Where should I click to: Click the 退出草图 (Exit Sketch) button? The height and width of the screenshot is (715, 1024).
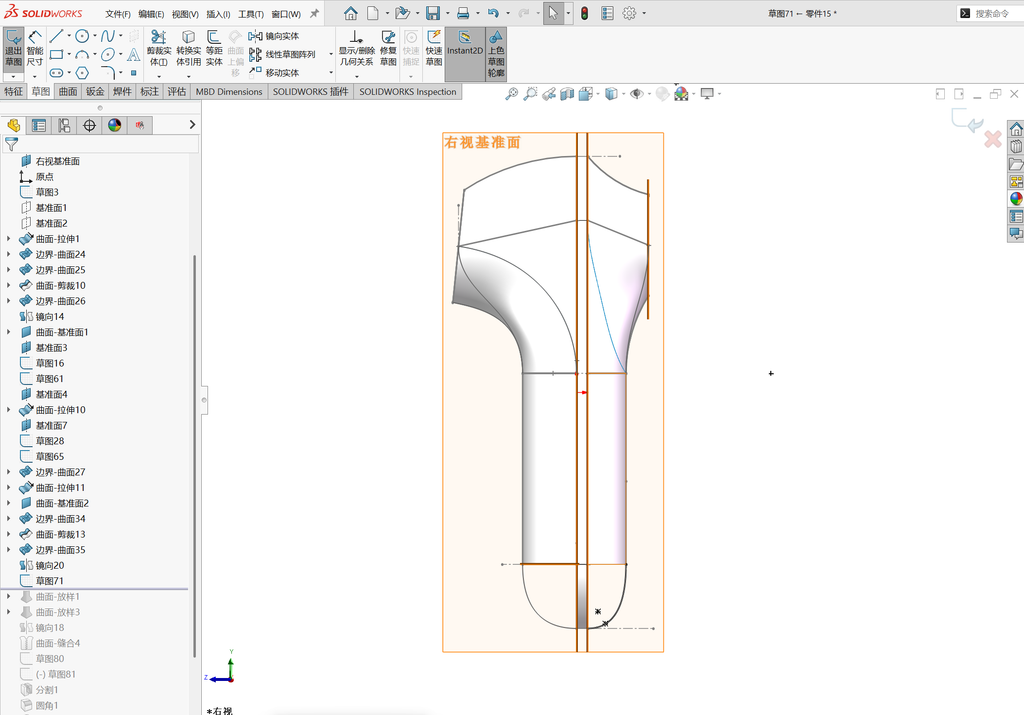point(14,49)
